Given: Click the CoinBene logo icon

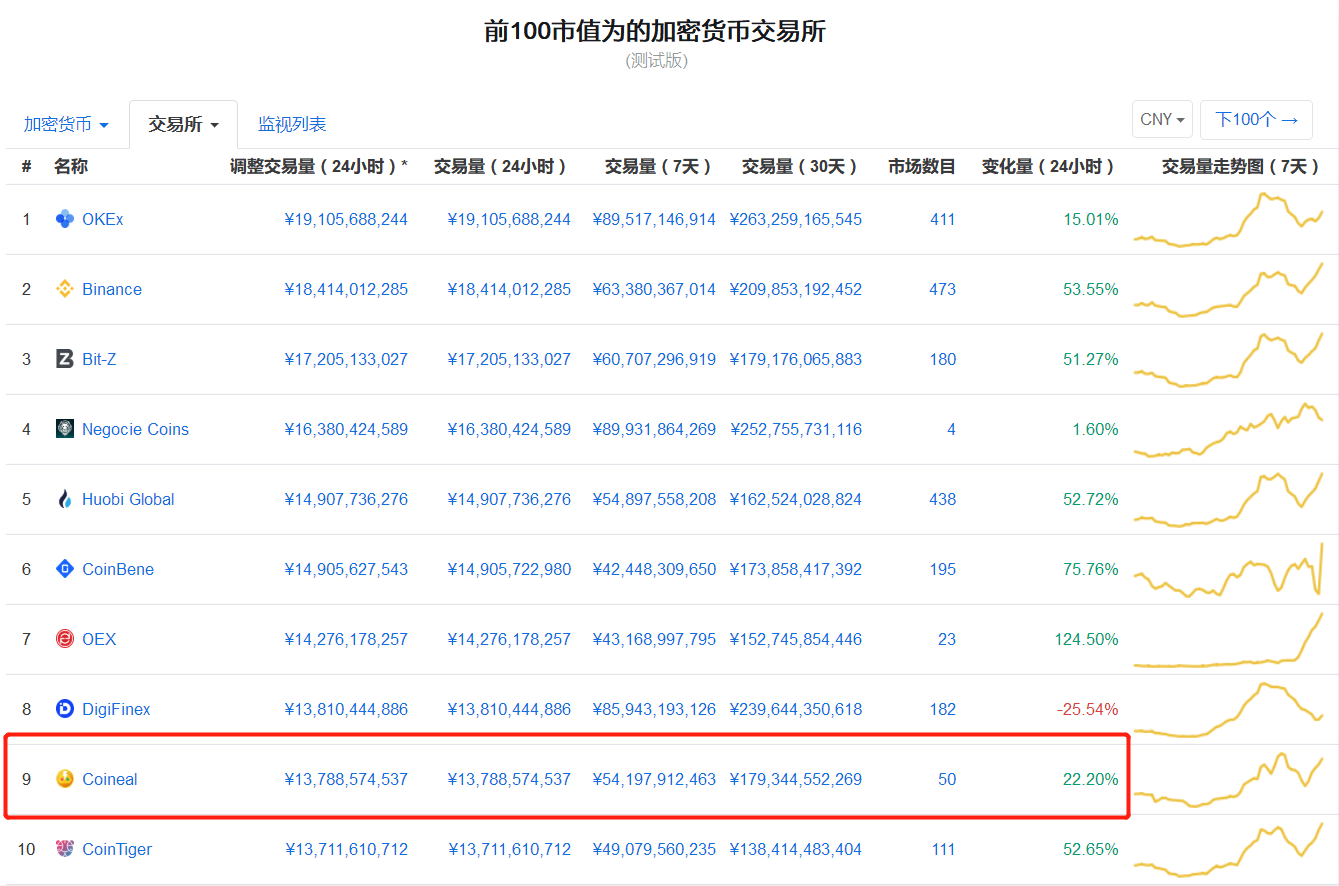Looking at the screenshot, I should 65,569.
